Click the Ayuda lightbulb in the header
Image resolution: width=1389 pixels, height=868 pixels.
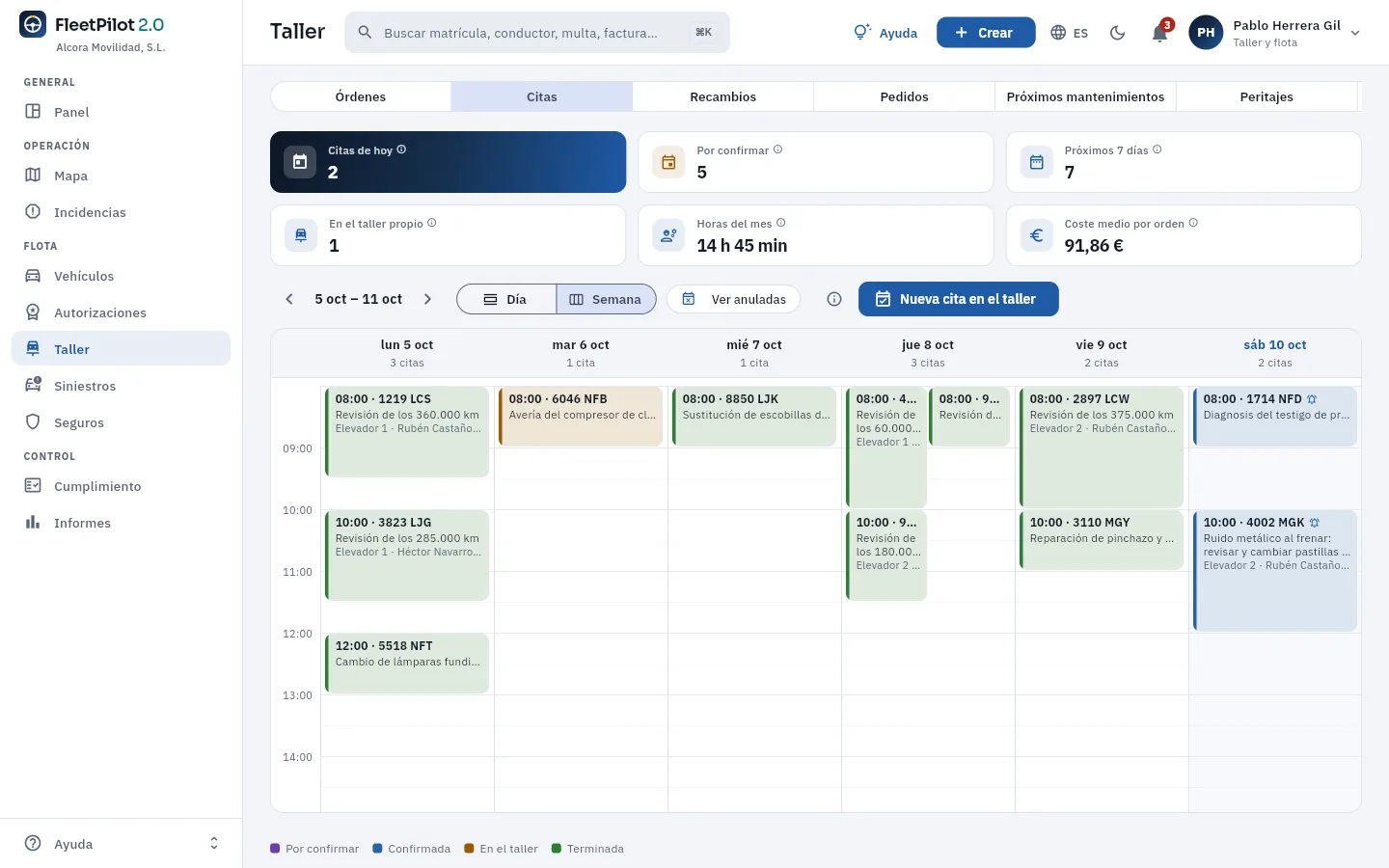(885, 33)
